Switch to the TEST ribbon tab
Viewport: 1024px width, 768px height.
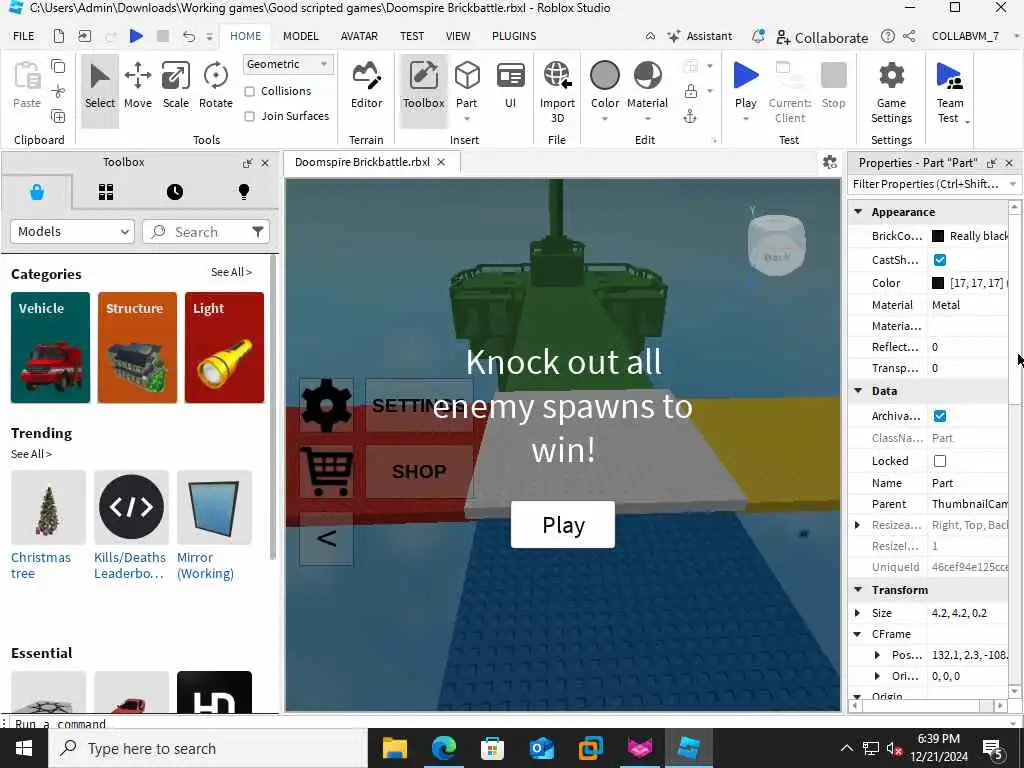pos(412,36)
